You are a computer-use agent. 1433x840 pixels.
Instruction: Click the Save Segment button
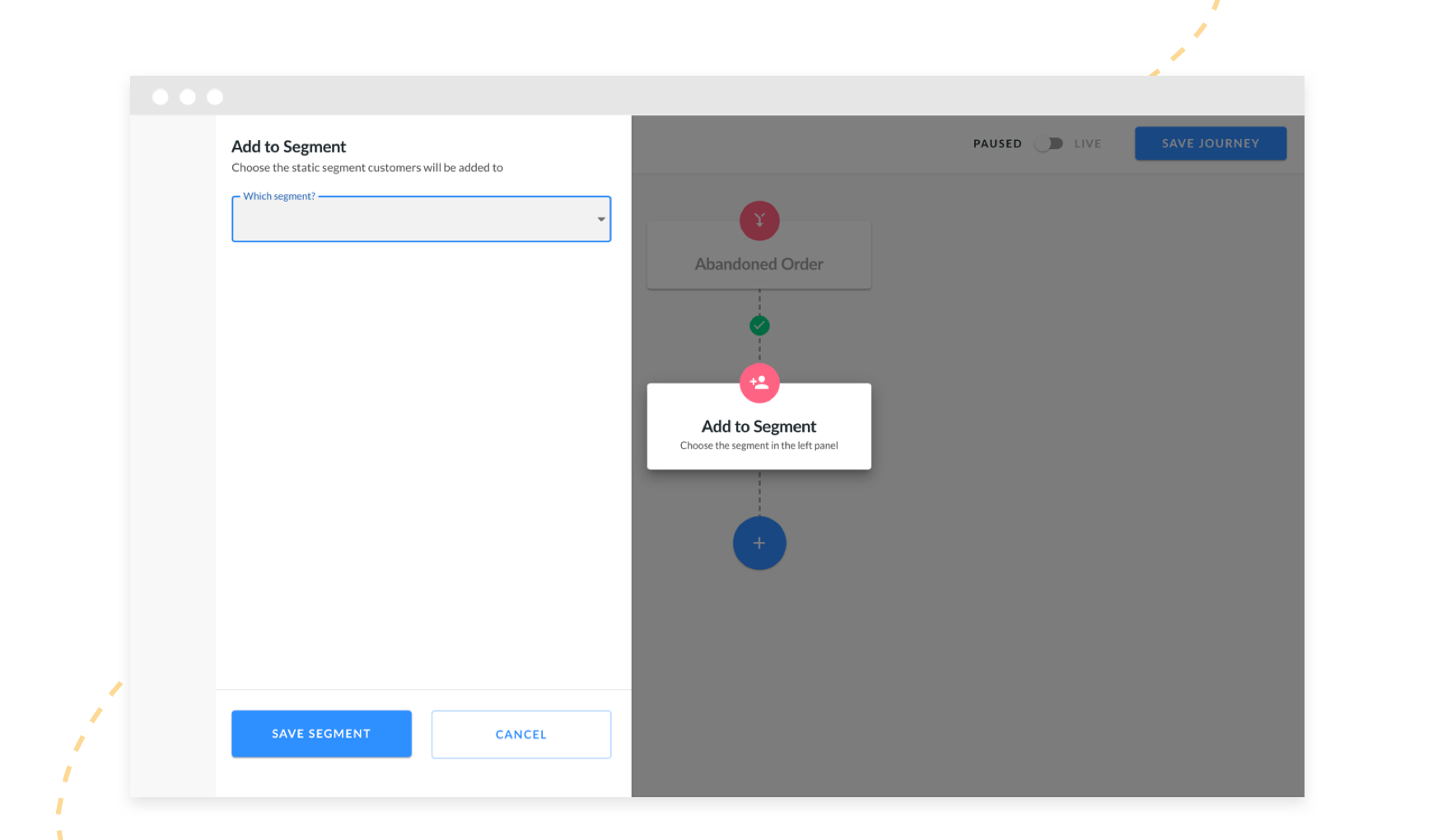[x=321, y=734]
